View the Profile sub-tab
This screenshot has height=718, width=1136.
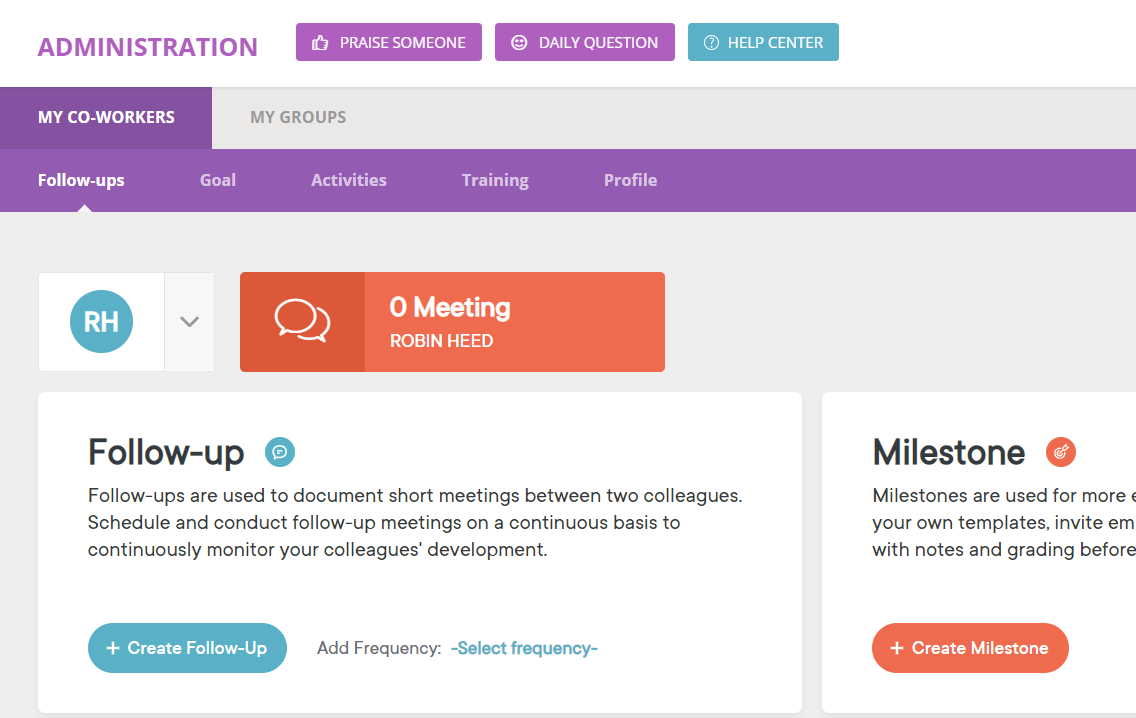[x=630, y=180]
